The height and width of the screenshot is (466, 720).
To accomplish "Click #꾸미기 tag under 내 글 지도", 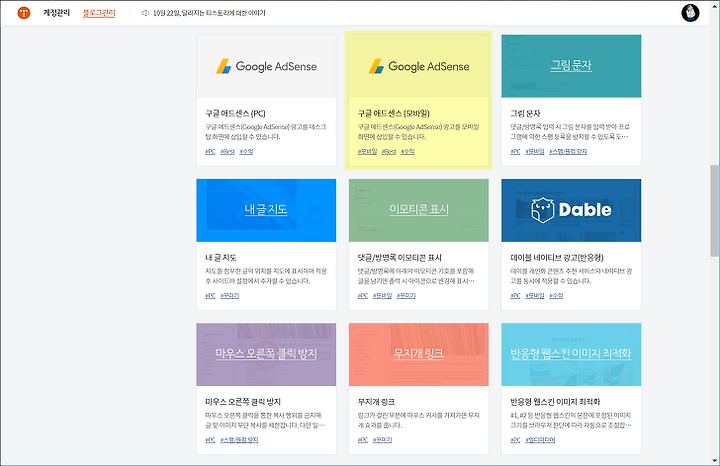I will tap(230, 296).
